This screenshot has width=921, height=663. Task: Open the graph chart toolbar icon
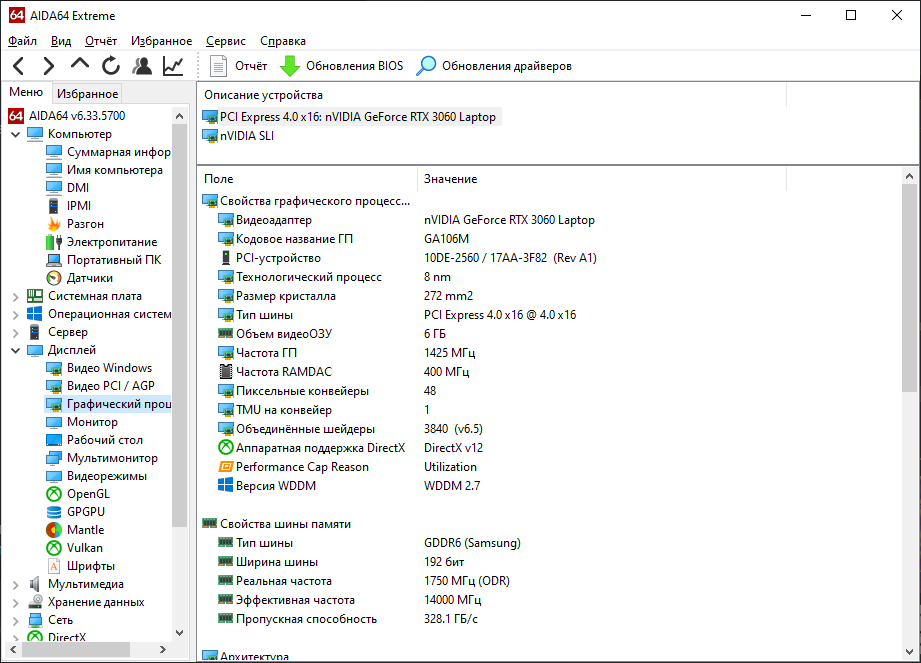[173, 66]
